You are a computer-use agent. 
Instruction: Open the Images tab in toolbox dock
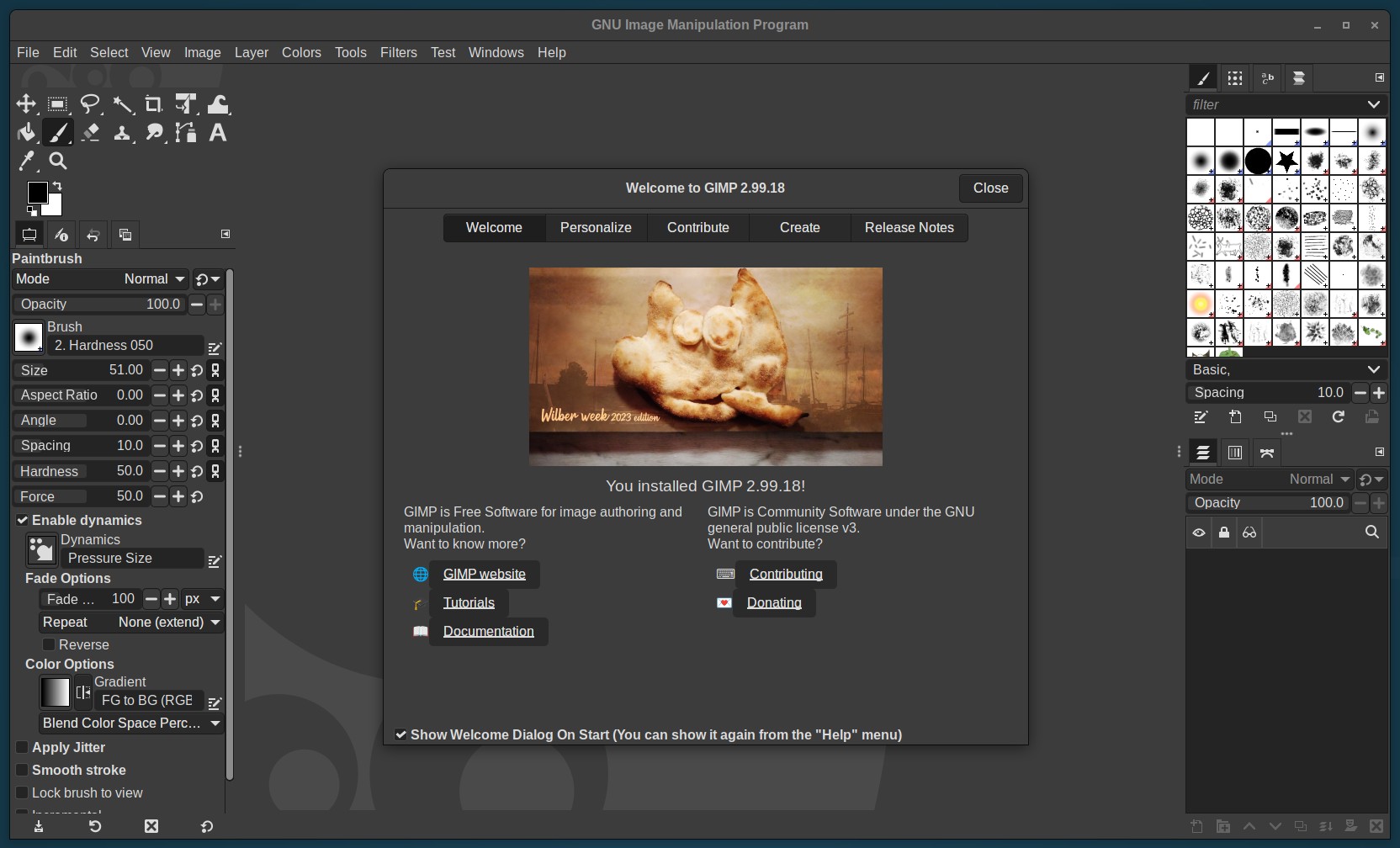[x=125, y=235]
